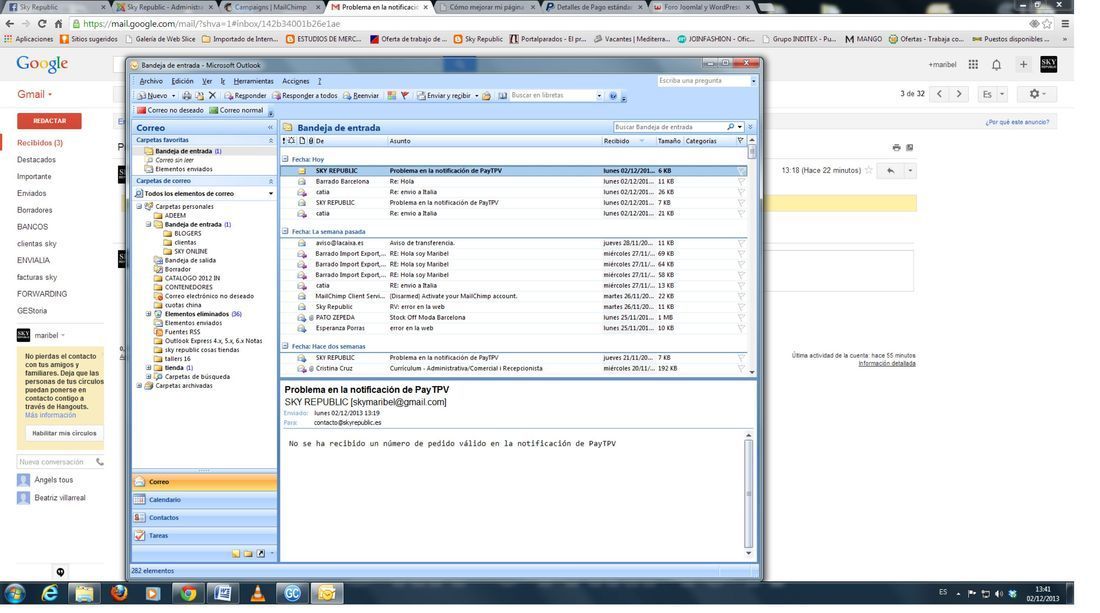Open the Archivo menu in Outlook
This screenshot has height=613, width=1100.
[x=151, y=81]
